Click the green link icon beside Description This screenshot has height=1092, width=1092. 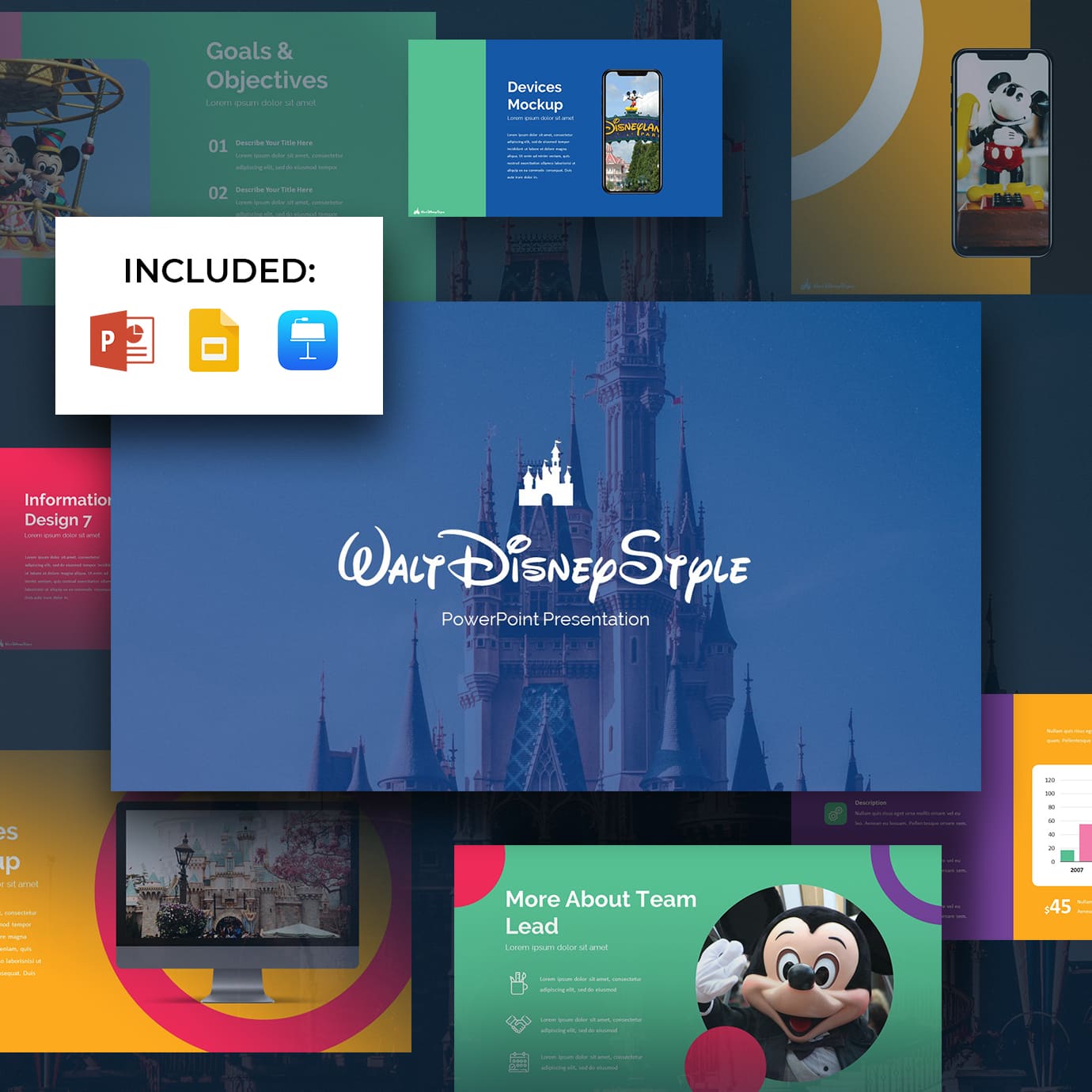tap(836, 813)
